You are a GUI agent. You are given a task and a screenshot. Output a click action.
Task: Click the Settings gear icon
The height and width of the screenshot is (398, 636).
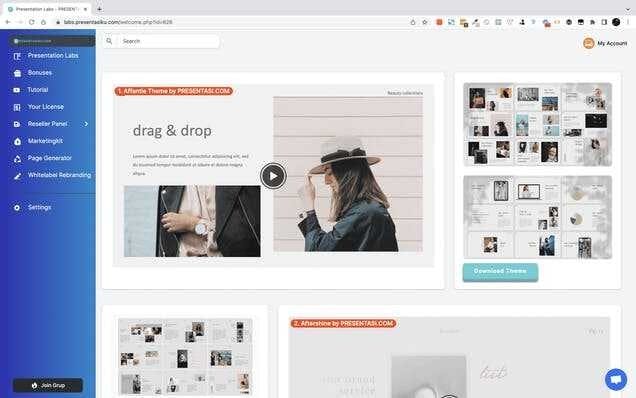[17, 208]
